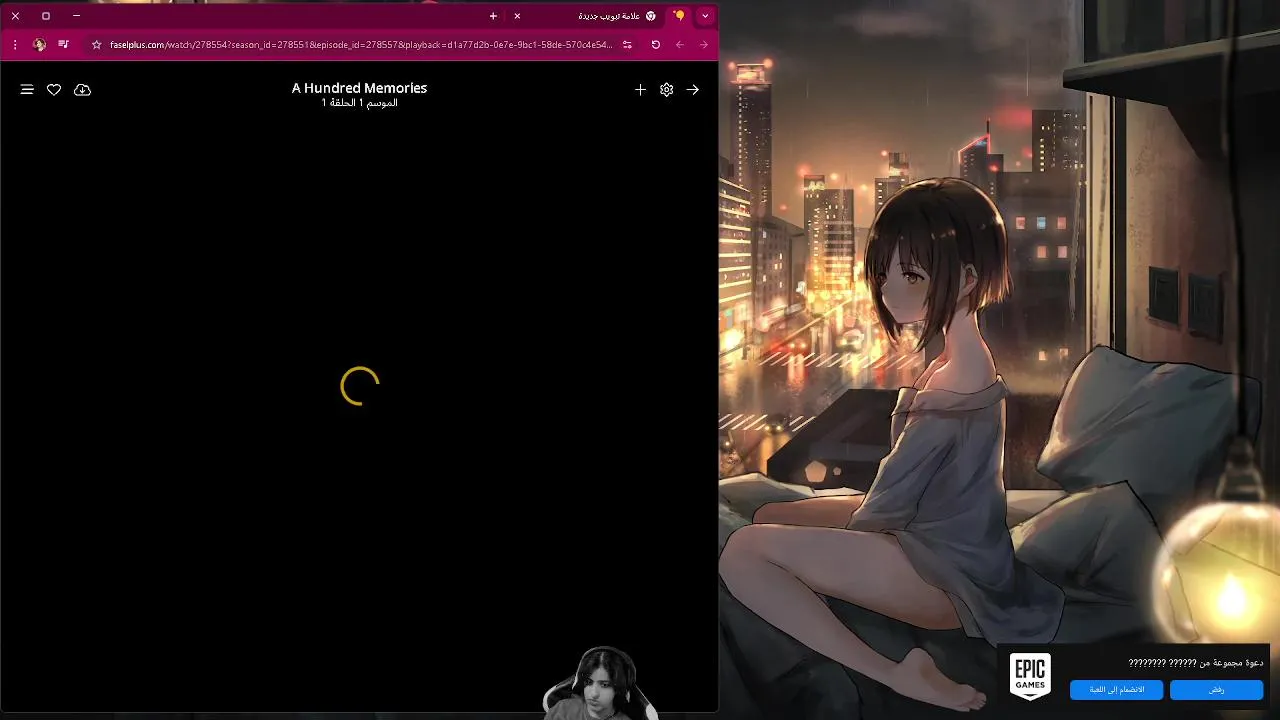Open a new browser tab

click(493, 16)
